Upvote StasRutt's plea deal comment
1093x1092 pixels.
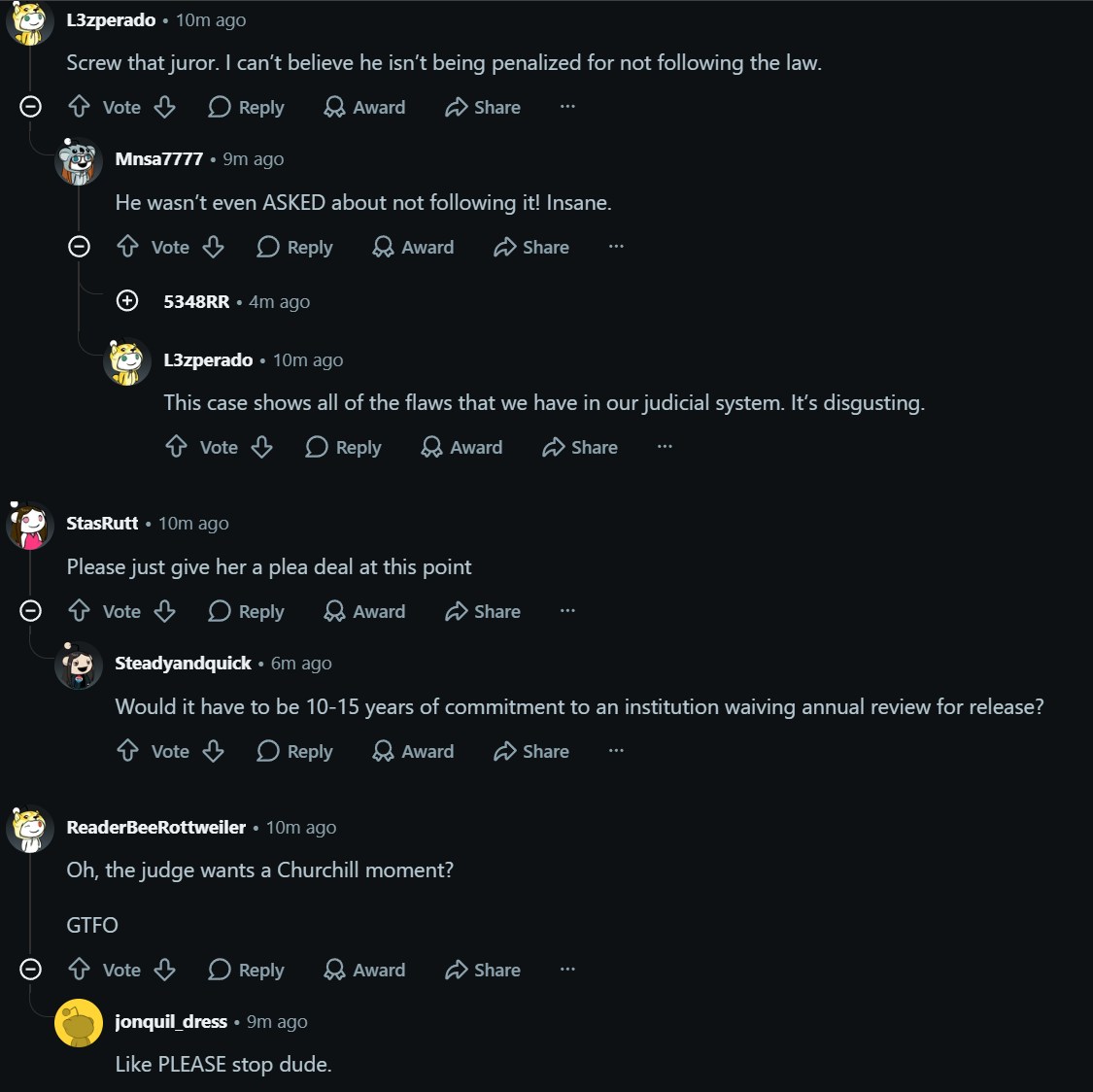click(x=80, y=611)
